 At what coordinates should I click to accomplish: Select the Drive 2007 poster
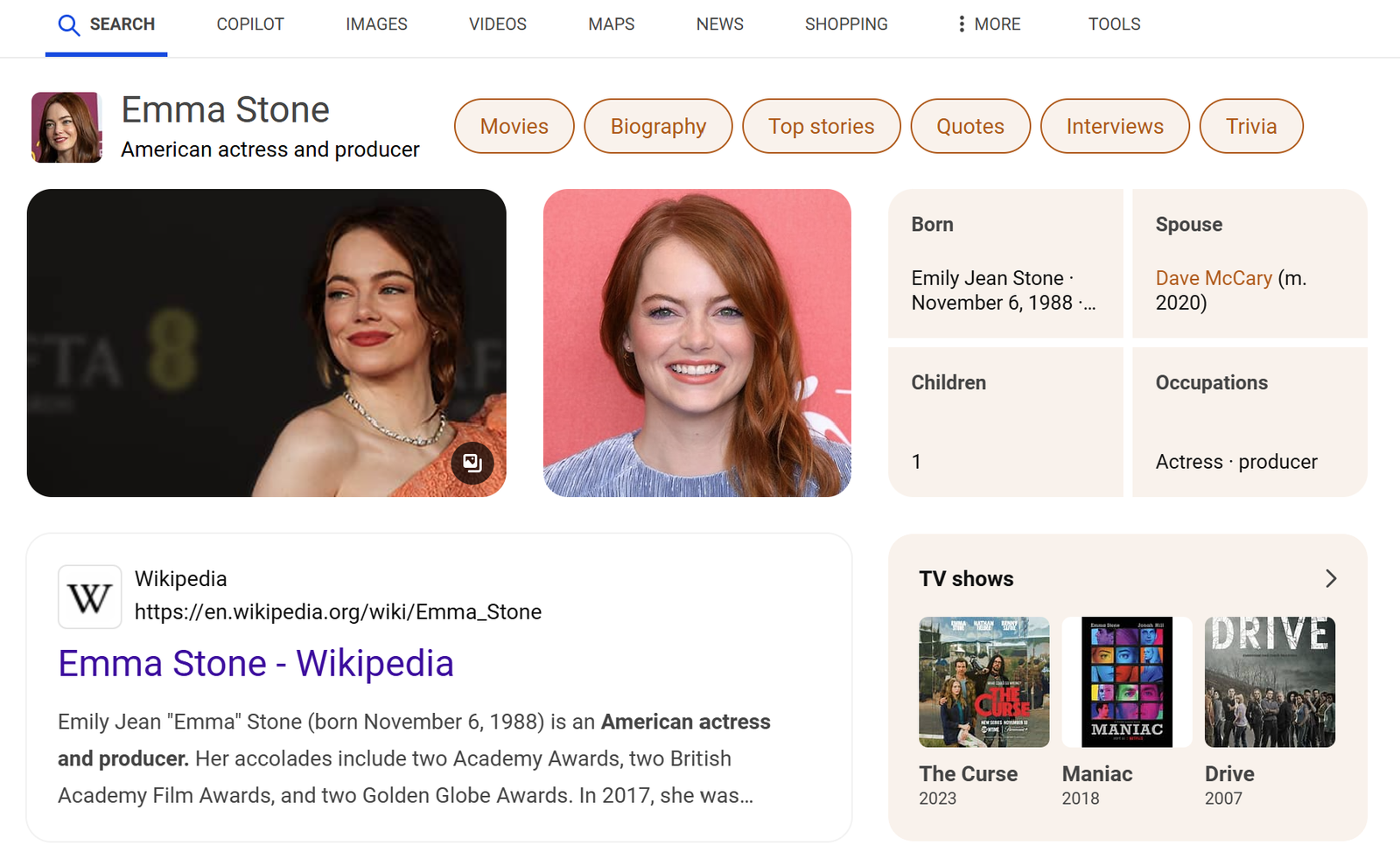click(1269, 682)
